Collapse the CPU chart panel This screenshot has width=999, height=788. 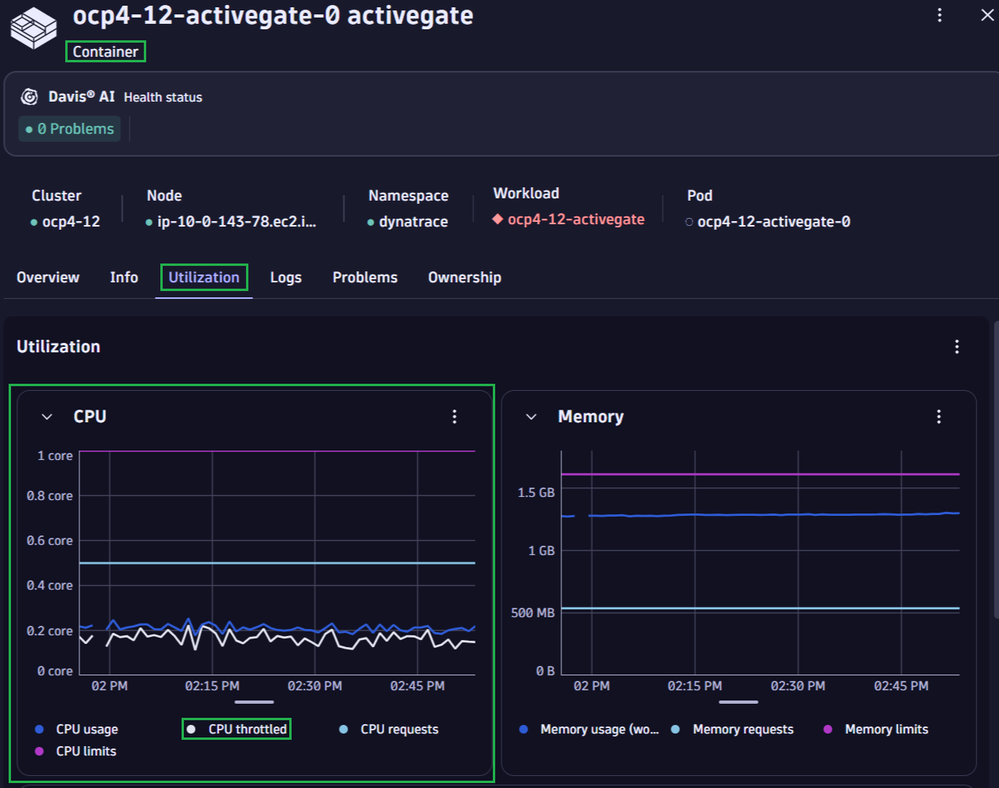pos(47,417)
